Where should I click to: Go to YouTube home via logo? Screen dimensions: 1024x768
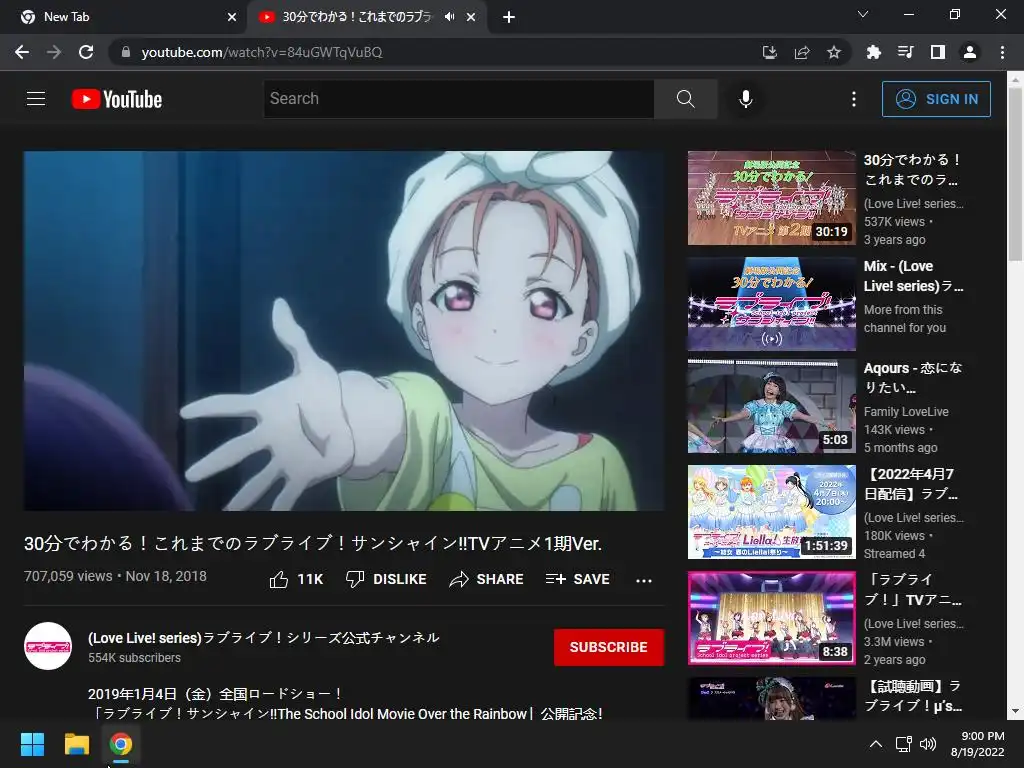(x=117, y=99)
